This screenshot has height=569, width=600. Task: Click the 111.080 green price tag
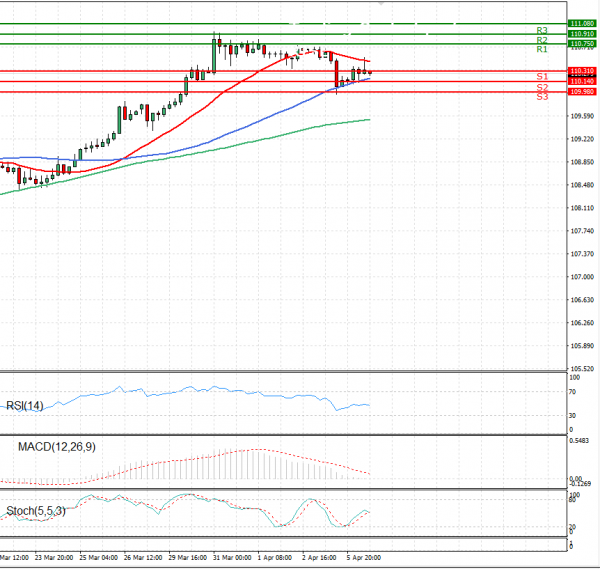point(581,23)
